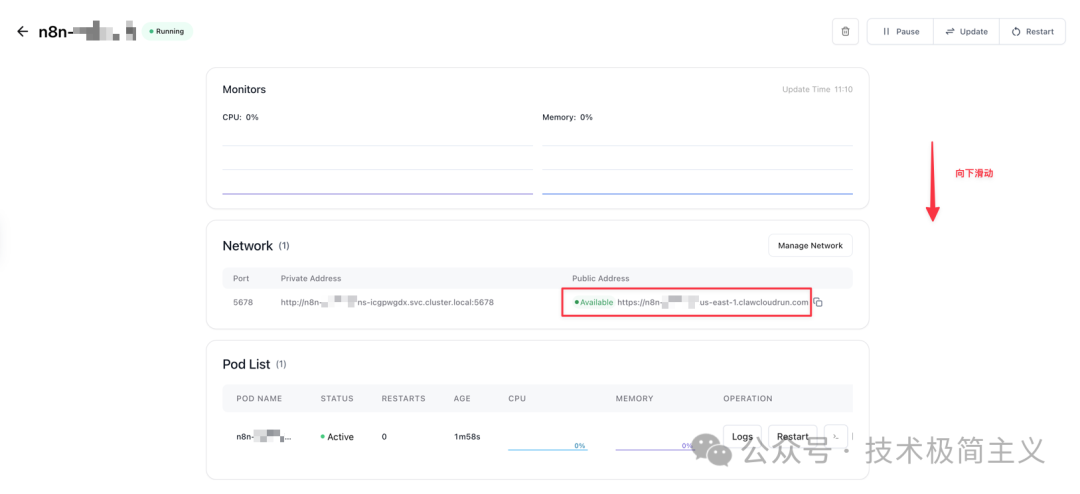Viewport: 1080px width, 494px height.
Task: Click the pod CPU usage bar
Action: 548,448
